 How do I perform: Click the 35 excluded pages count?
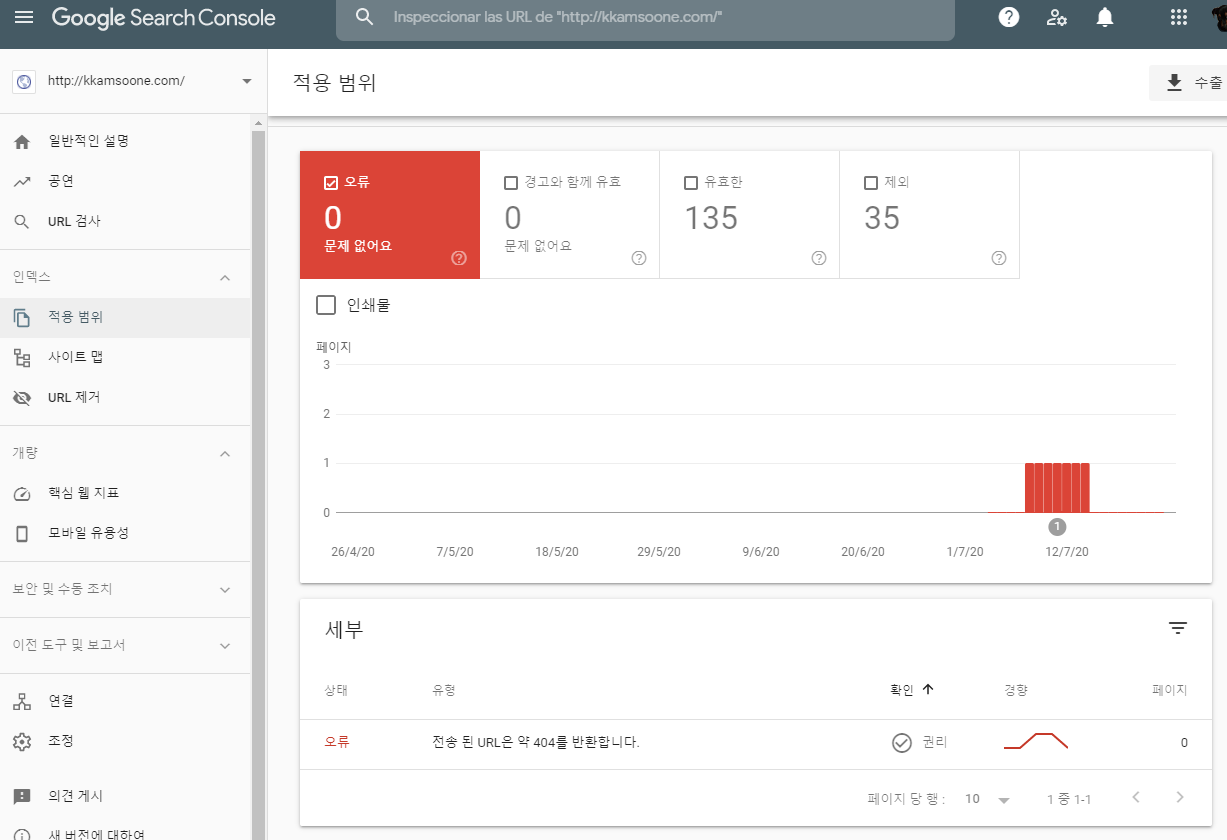click(882, 218)
